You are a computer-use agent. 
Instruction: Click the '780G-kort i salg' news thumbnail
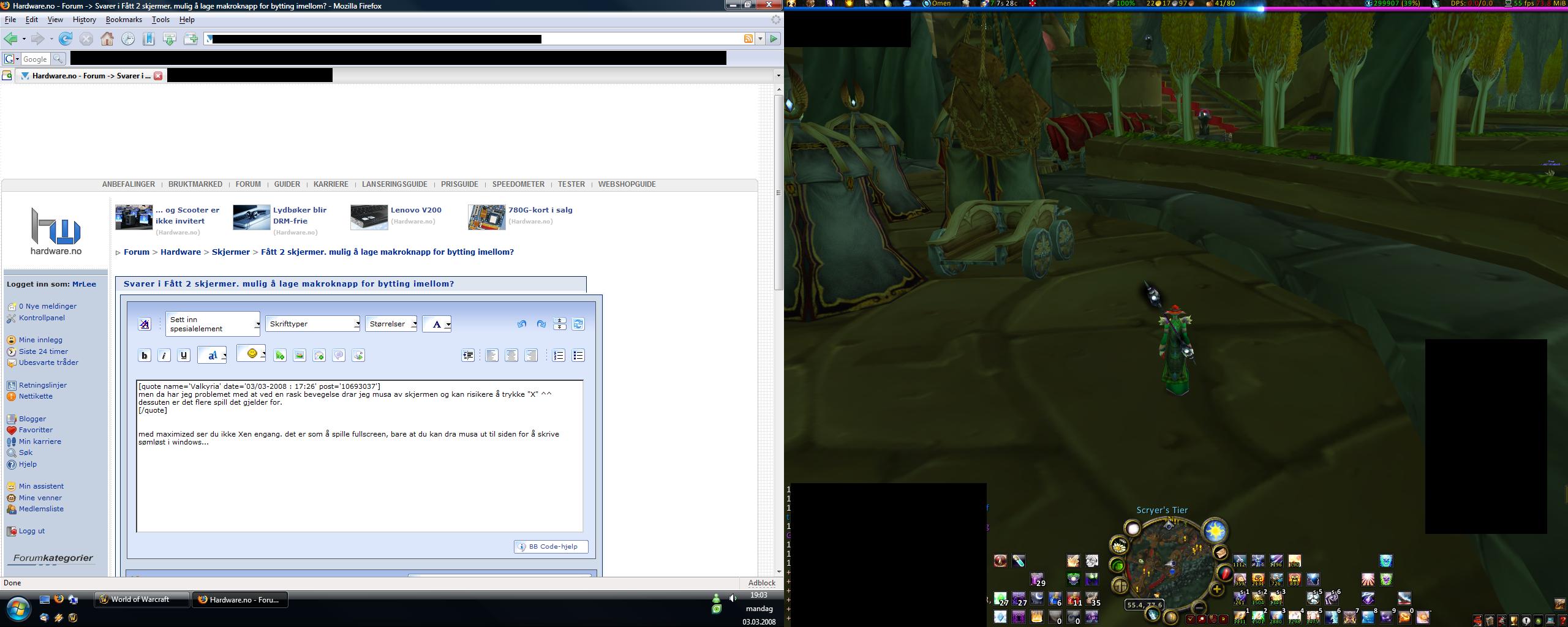tap(487, 217)
